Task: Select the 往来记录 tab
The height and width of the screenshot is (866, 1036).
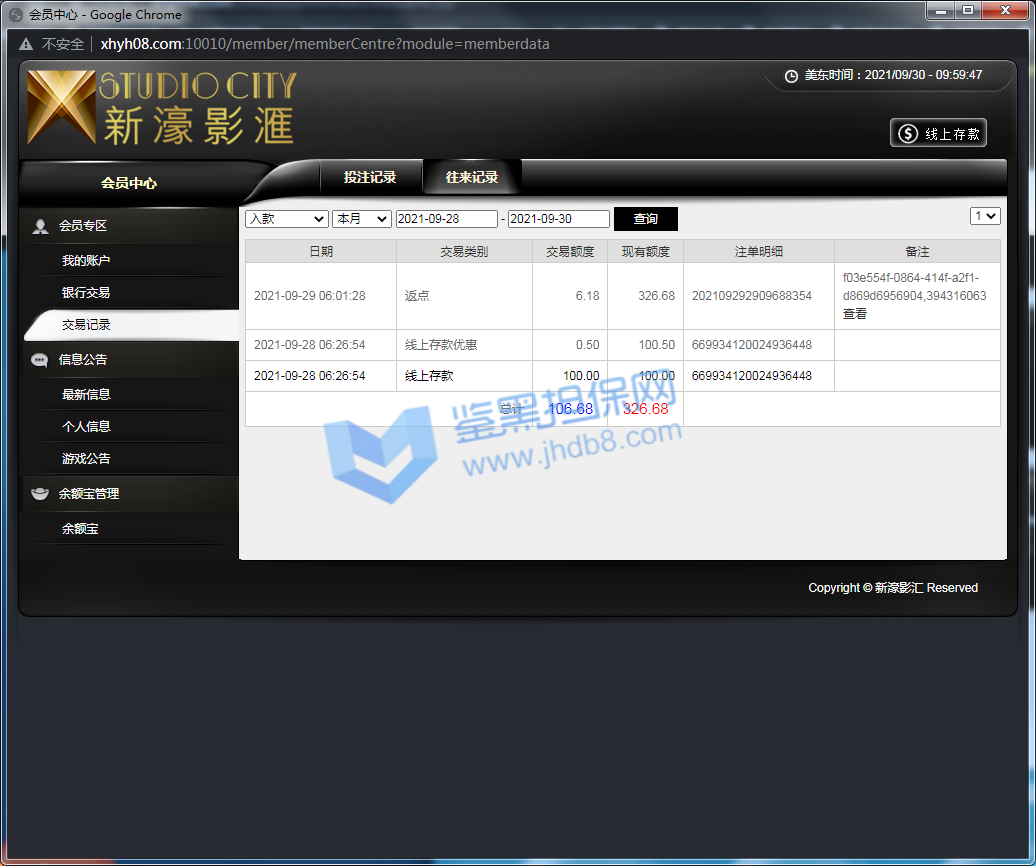Action: [x=472, y=177]
